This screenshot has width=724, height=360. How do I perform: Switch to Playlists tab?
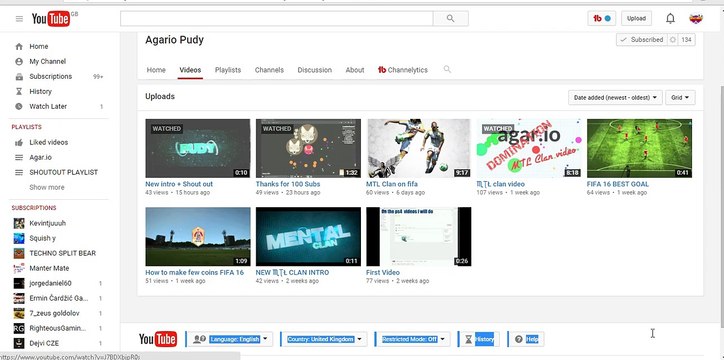[228, 70]
